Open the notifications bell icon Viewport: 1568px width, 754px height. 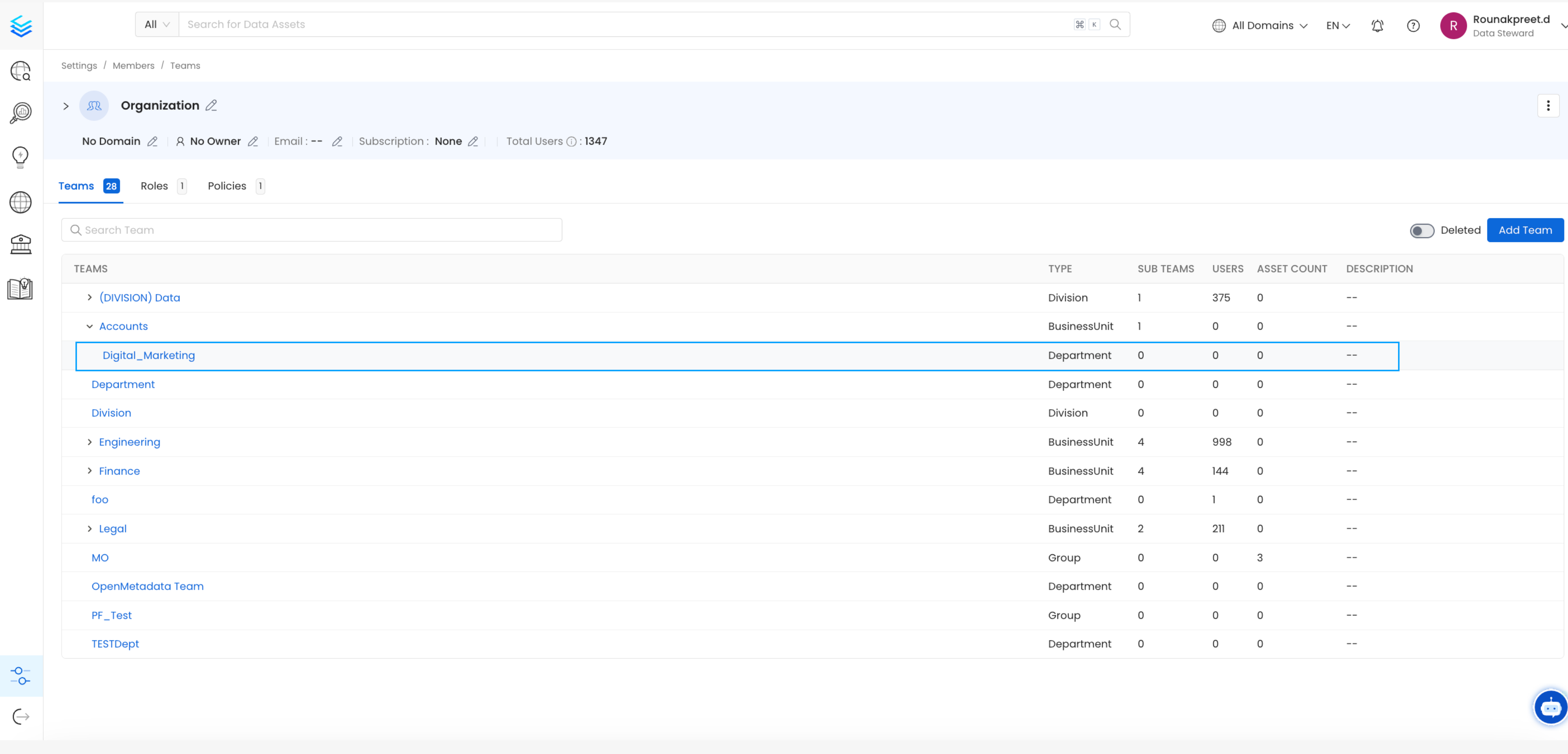coord(1377,26)
